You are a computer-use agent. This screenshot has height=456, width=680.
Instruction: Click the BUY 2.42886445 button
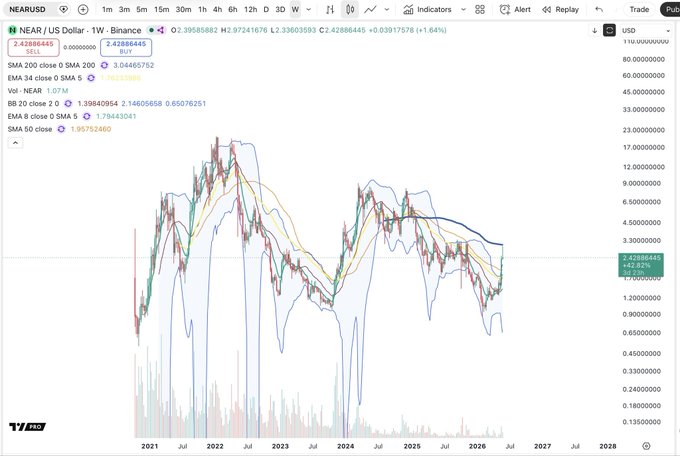click(x=126, y=47)
